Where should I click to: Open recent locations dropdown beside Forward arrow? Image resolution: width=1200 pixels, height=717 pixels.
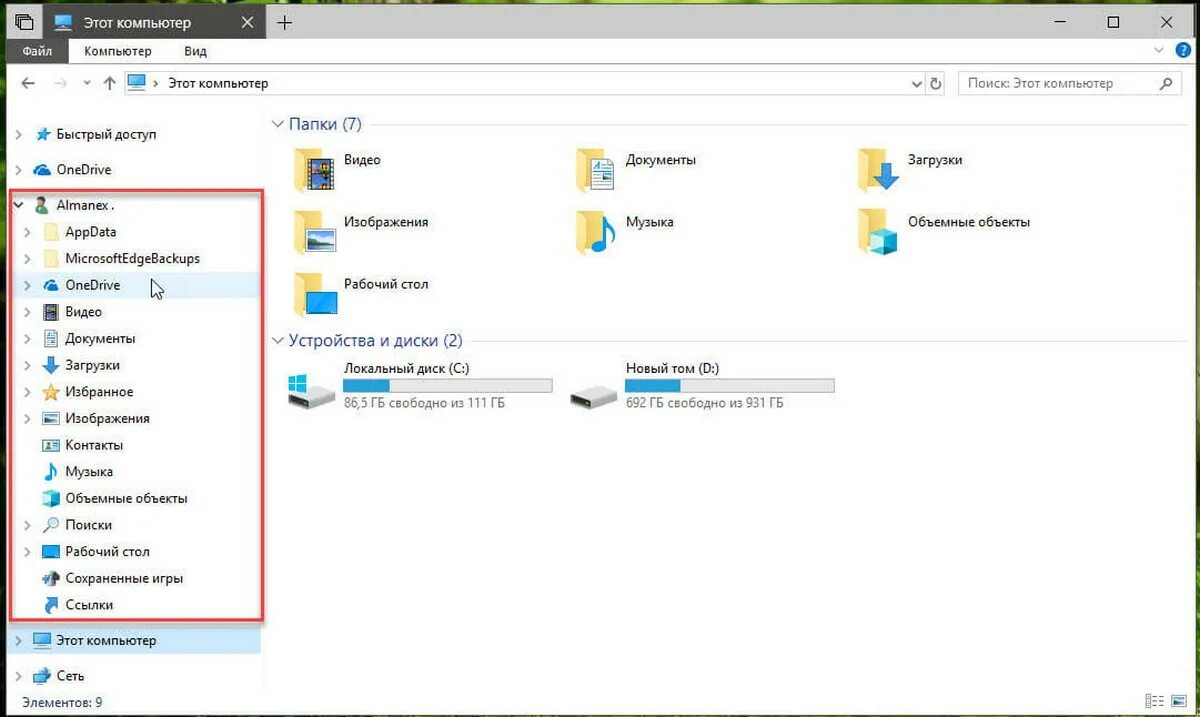[87, 84]
